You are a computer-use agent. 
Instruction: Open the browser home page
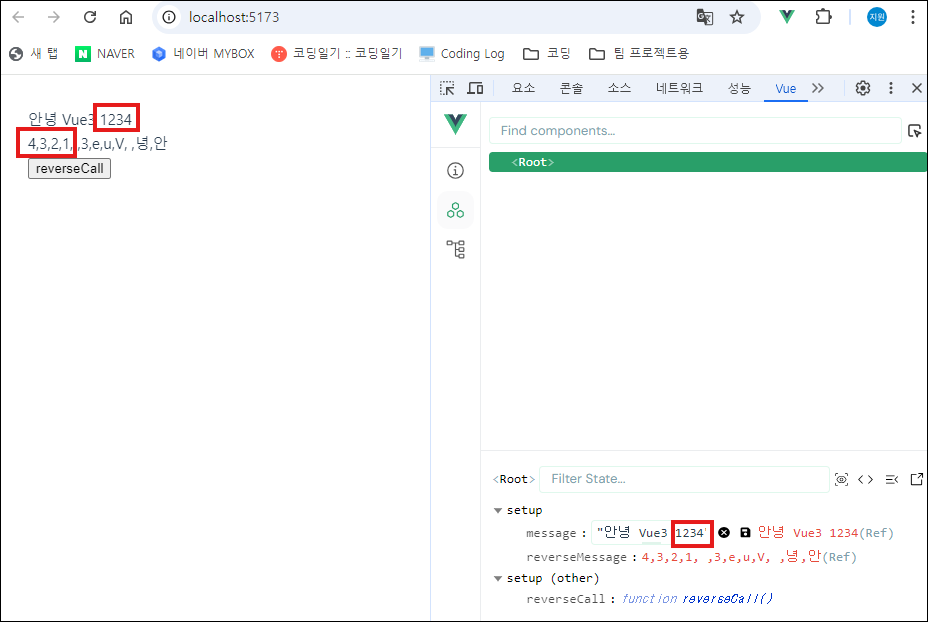point(125,17)
